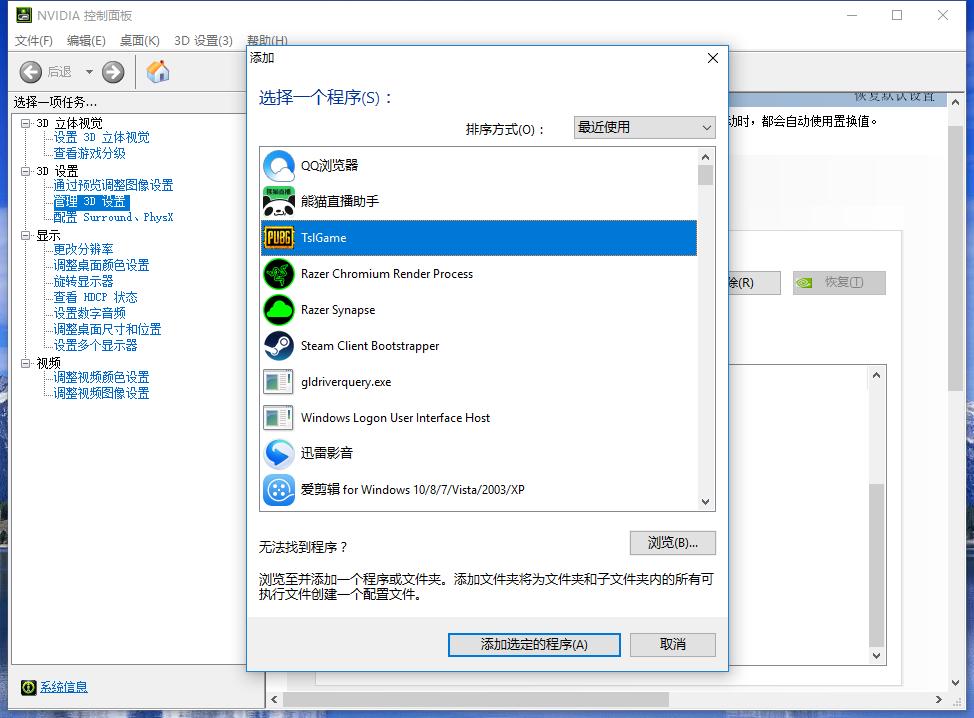Screen dimensions: 974x718
Task: Select 查看 HDCP 状态 in tree
Action: pyautogui.click(x=95, y=297)
